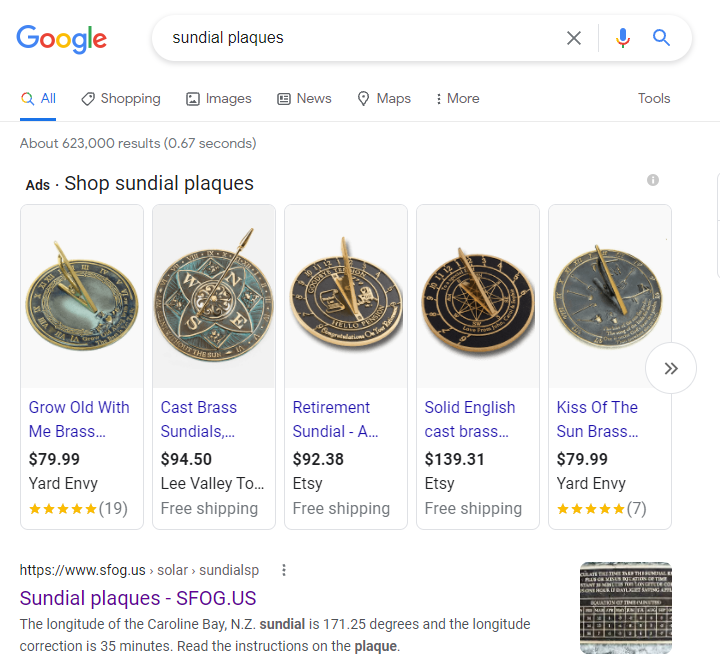Viewport: 720px width, 665px height.
Task: Open 'Sundial plaques - SFOG.US' result link
Action: pyautogui.click(x=138, y=599)
